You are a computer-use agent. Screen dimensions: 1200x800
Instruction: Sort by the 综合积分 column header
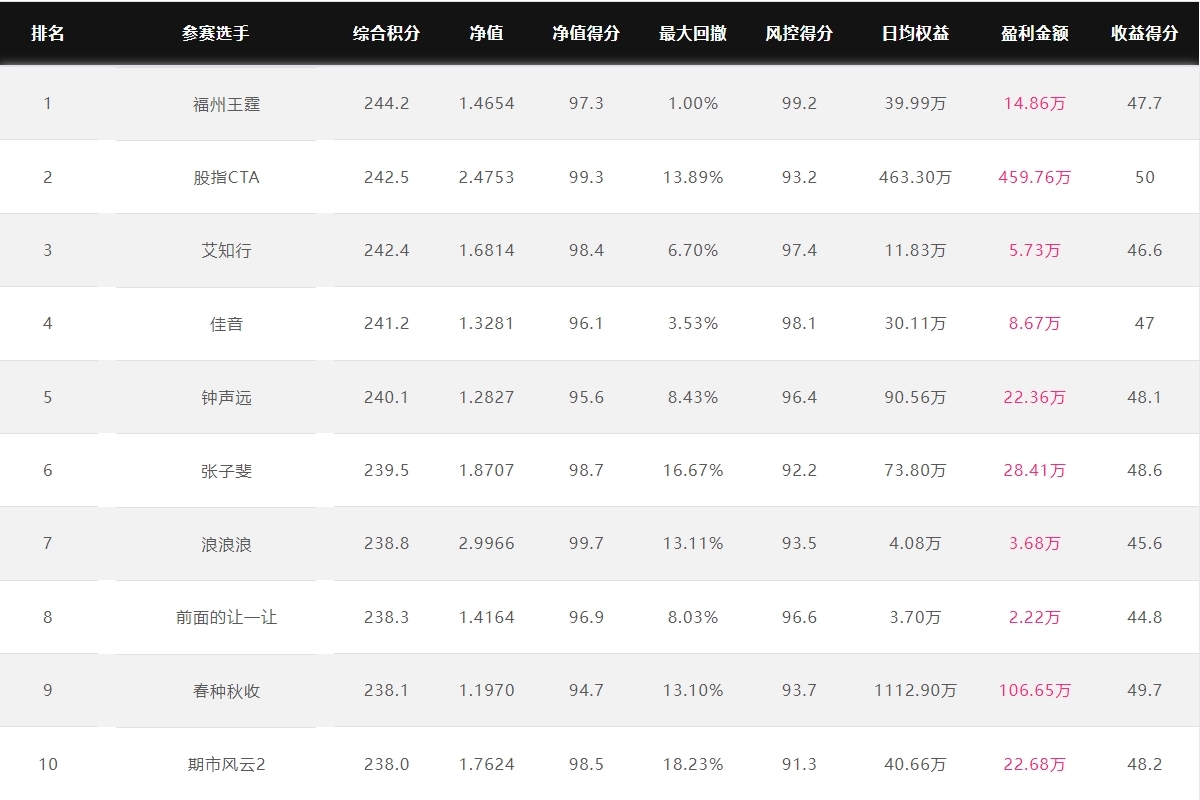(x=386, y=33)
